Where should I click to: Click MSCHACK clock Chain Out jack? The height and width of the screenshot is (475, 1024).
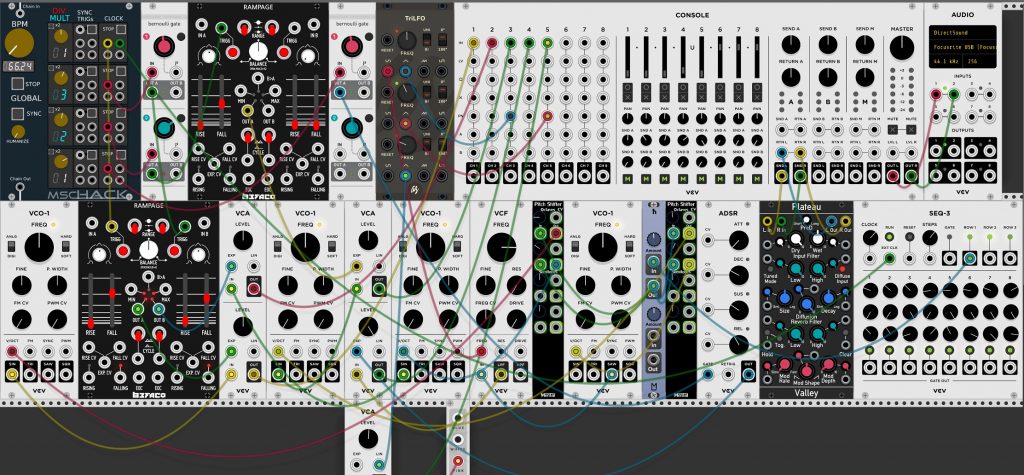pyautogui.click(x=20, y=188)
